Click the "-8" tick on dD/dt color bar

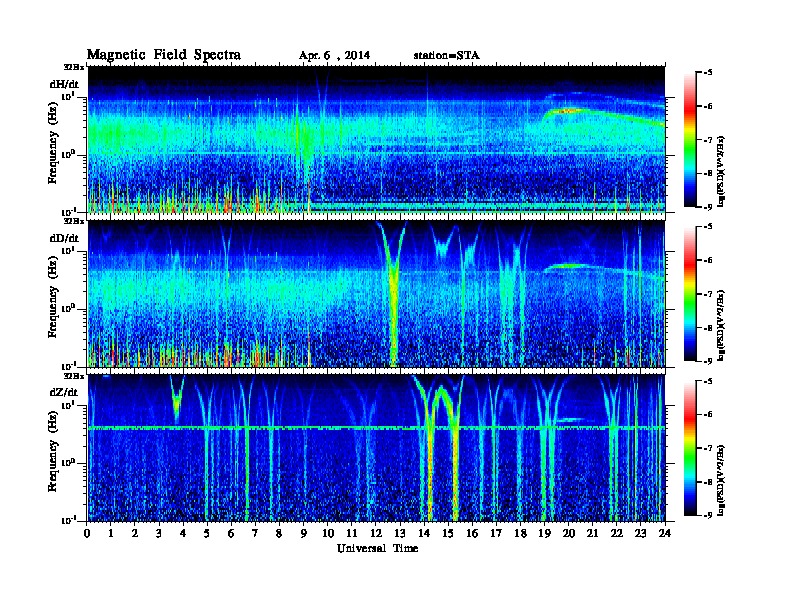point(708,327)
